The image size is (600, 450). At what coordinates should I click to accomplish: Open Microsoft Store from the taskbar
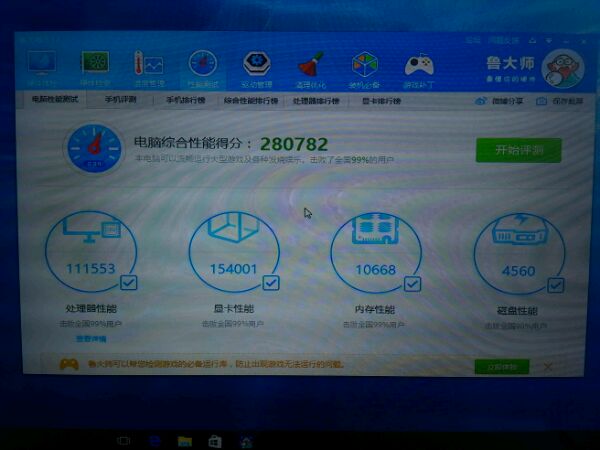[x=215, y=441]
